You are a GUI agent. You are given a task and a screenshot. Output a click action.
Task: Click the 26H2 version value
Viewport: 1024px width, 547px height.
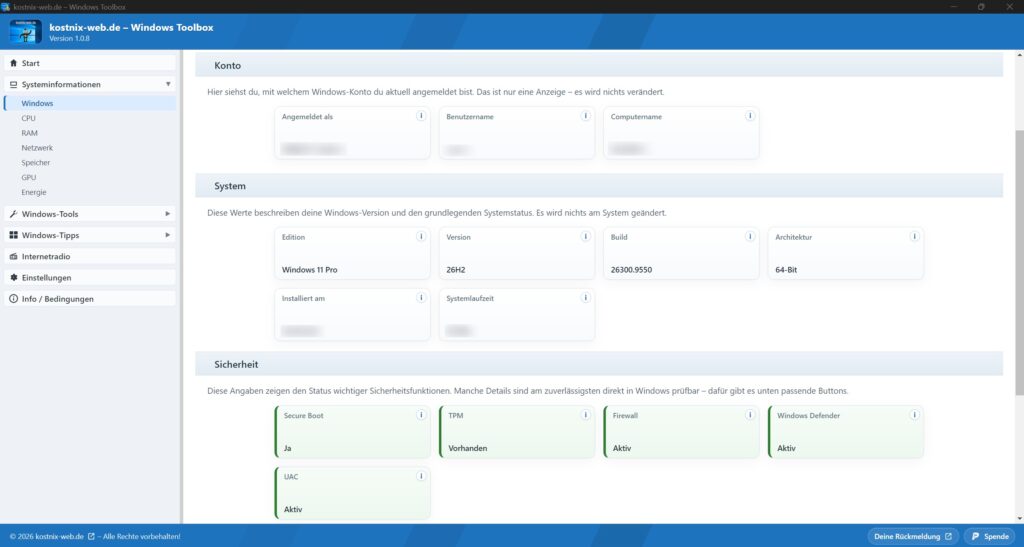click(456, 270)
